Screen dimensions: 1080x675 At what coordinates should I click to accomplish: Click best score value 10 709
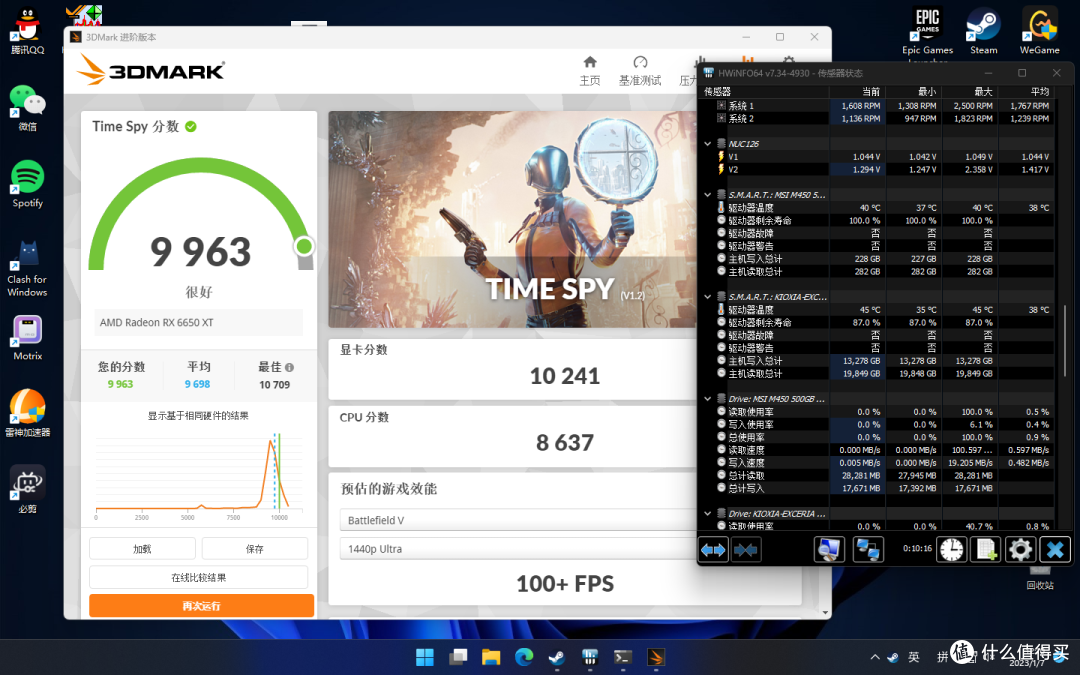click(274, 385)
